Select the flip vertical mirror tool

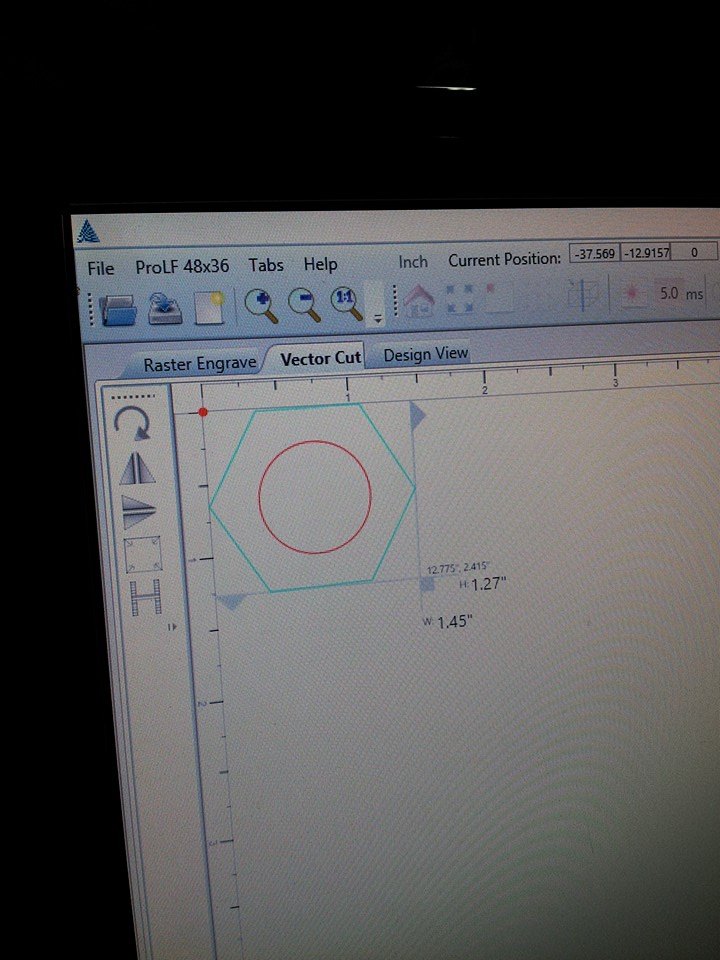coord(139,511)
